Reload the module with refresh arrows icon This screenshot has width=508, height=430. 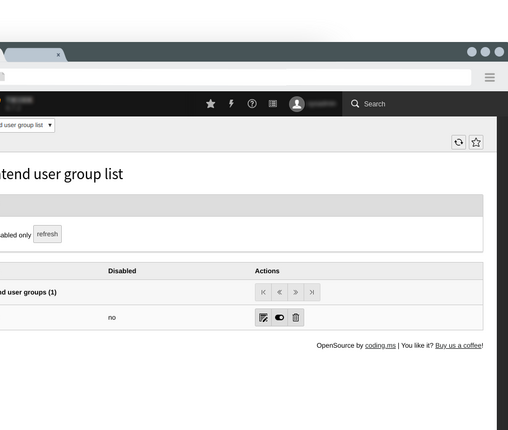pyautogui.click(x=459, y=142)
